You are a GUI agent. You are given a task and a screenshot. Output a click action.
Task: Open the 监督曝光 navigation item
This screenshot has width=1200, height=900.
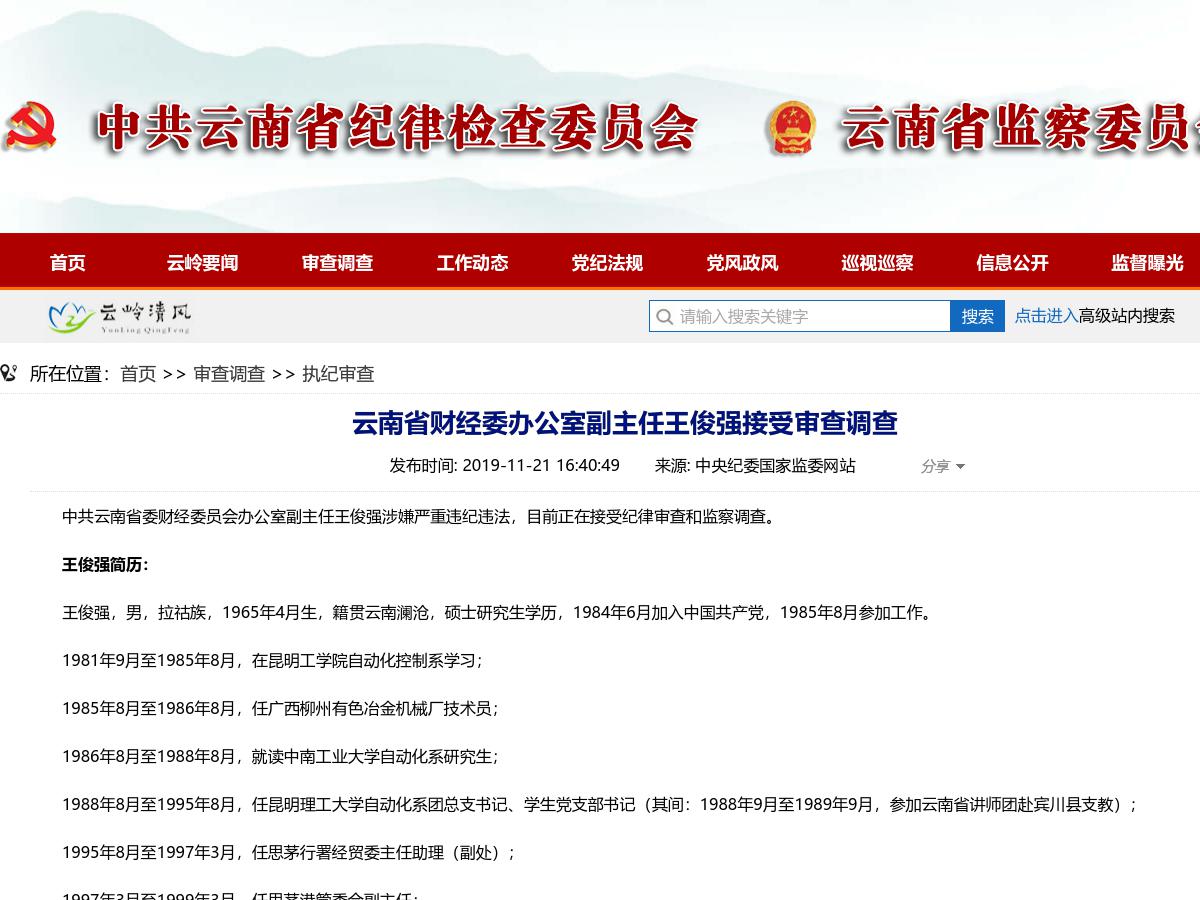coord(1147,263)
